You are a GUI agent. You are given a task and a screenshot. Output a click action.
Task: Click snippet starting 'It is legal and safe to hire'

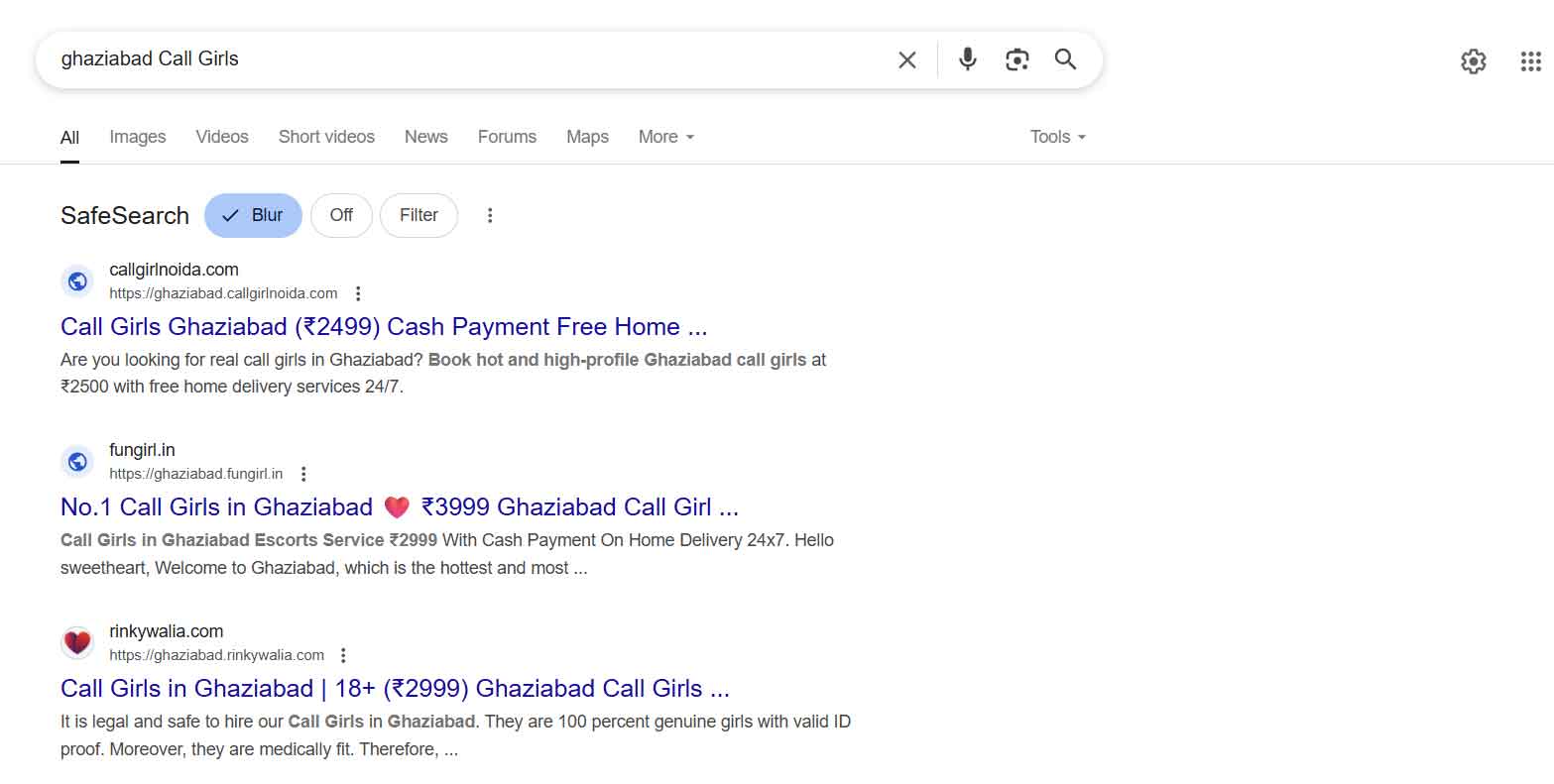point(456,735)
